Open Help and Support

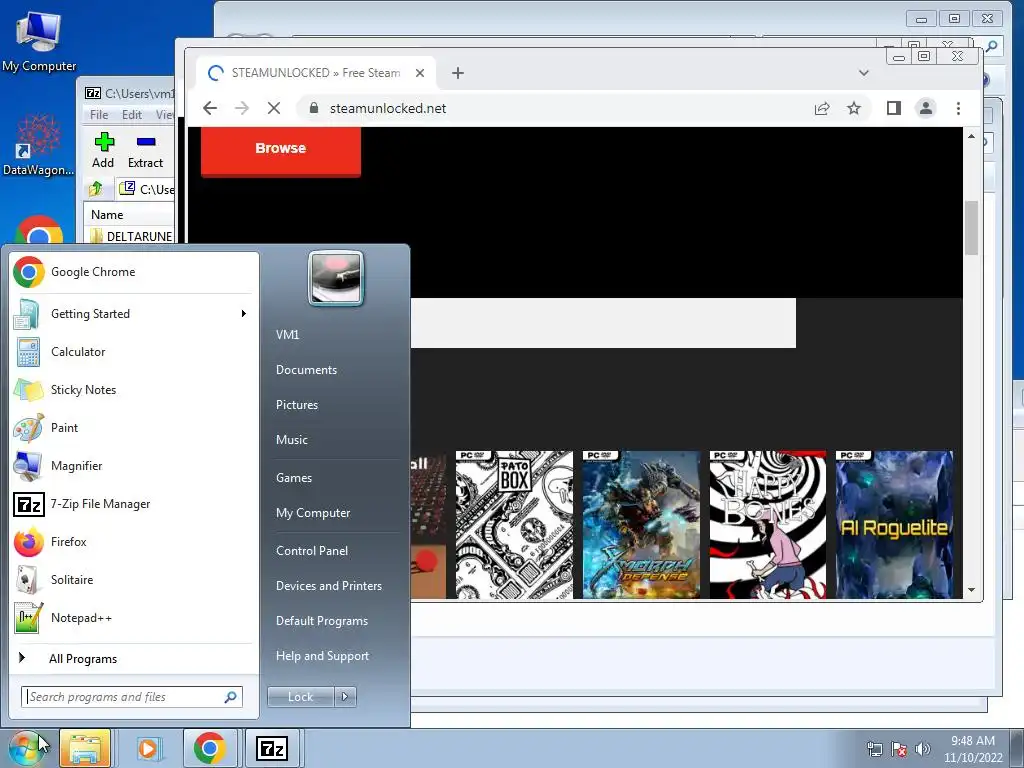coord(323,656)
